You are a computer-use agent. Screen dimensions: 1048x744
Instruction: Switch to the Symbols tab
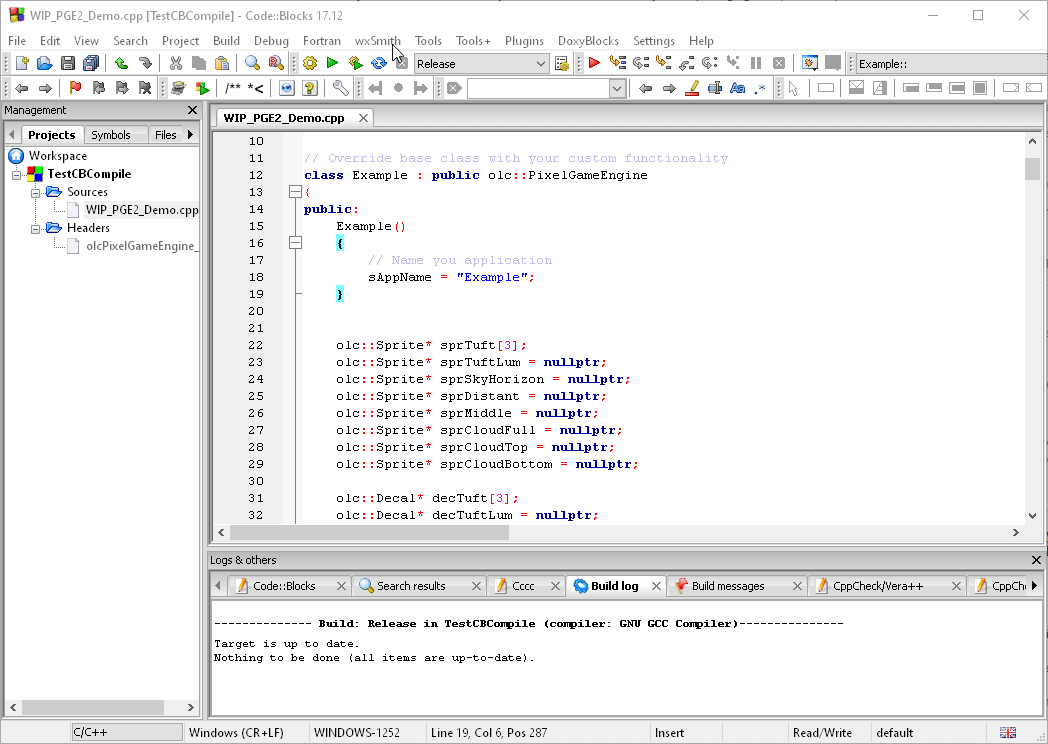point(111,135)
